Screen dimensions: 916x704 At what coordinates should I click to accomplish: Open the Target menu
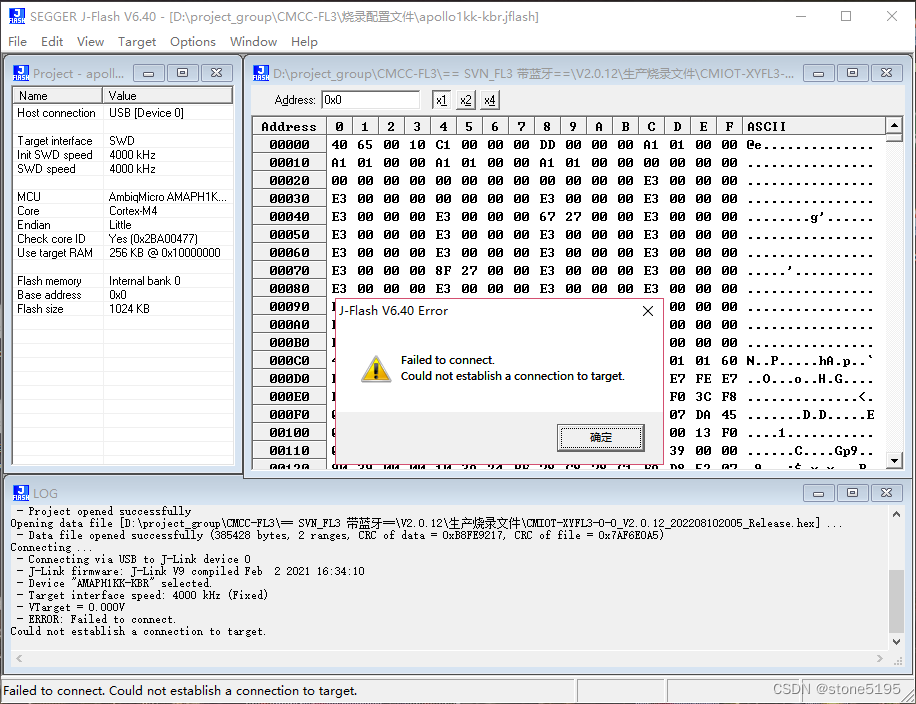tap(137, 41)
